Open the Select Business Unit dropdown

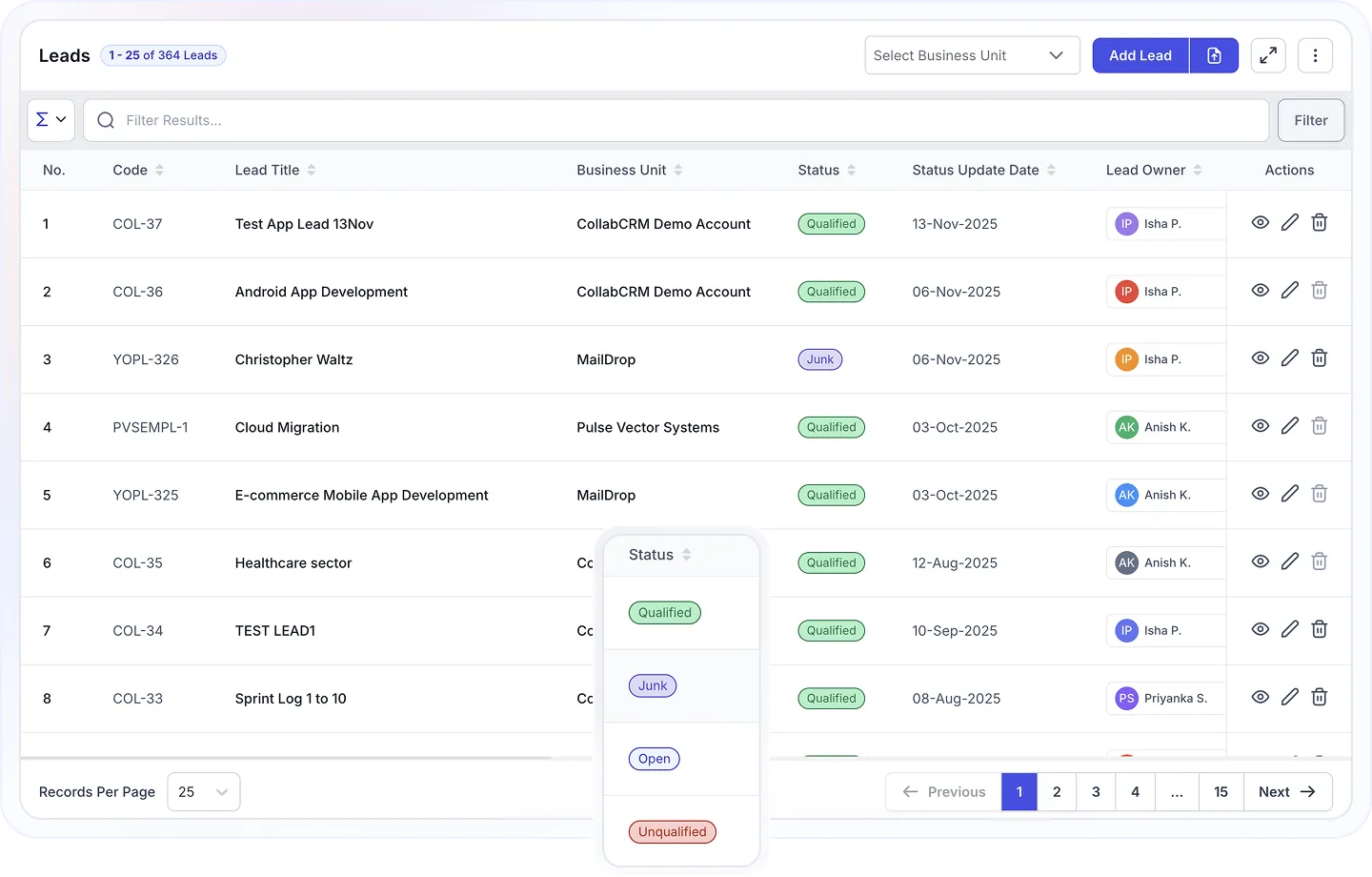972,55
